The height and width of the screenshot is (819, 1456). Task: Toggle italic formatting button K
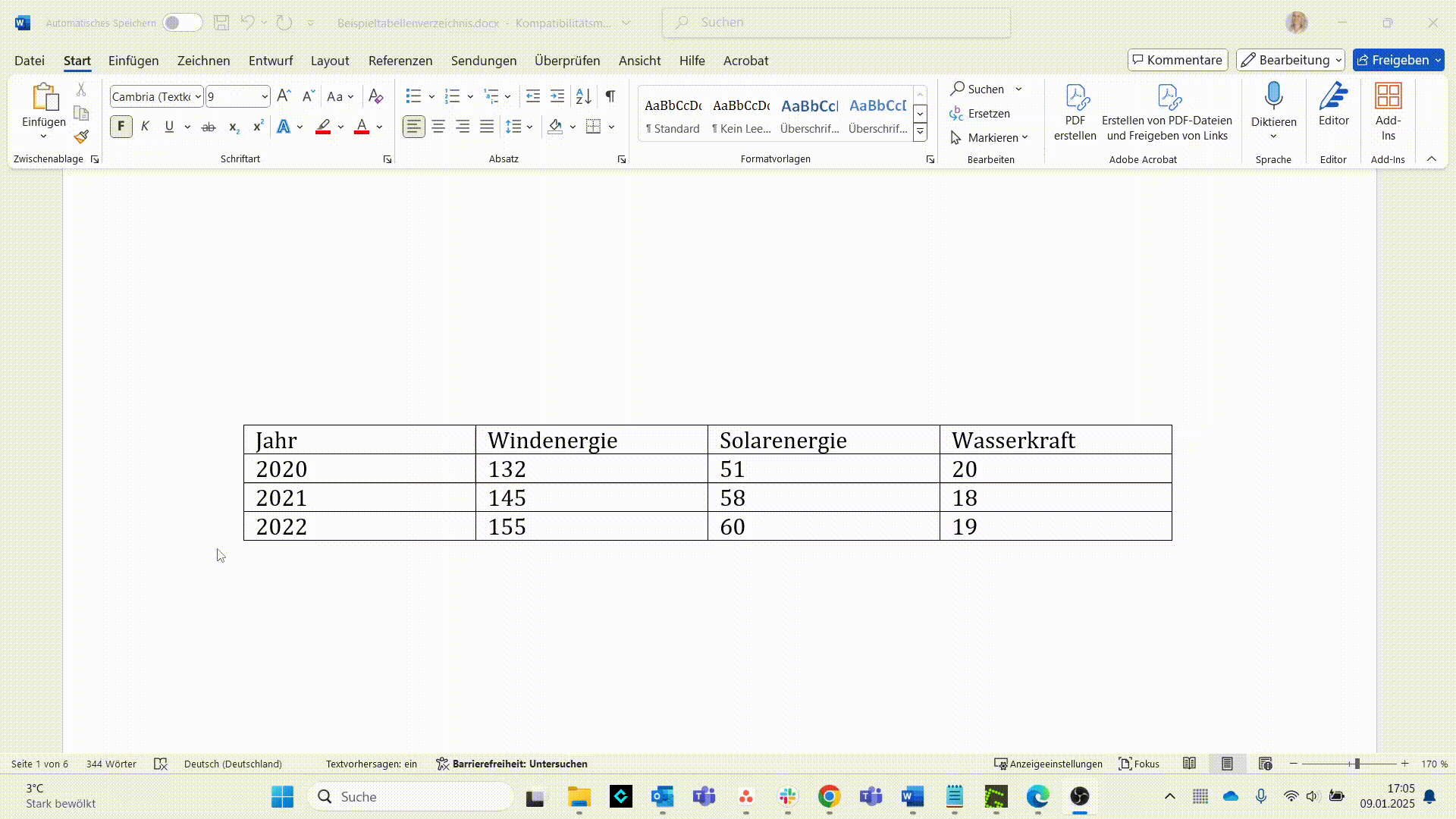pyautogui.click(x=145, y=127)
